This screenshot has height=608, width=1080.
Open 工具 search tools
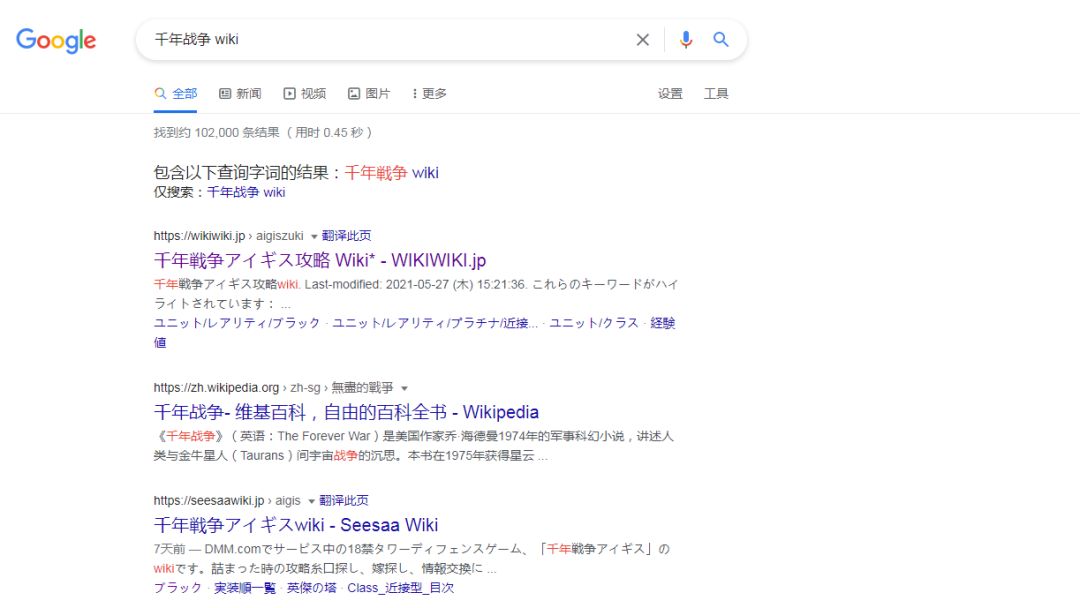point(716,94)
